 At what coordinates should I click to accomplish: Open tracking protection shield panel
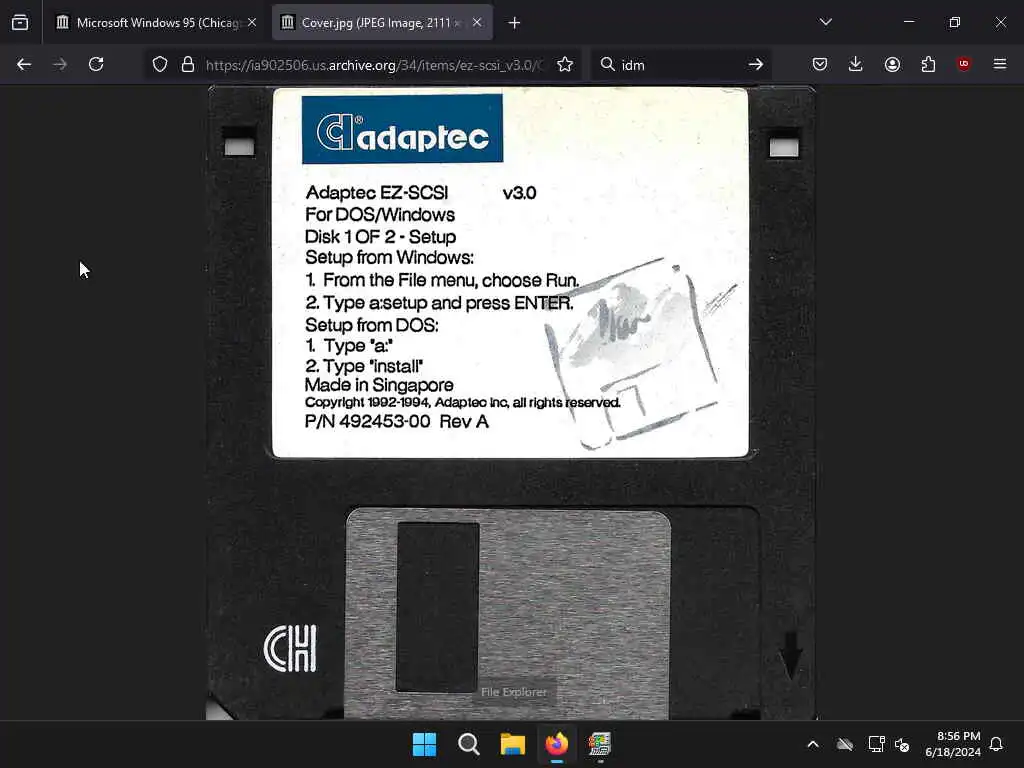pyautogui.click(x=160, y=64)
